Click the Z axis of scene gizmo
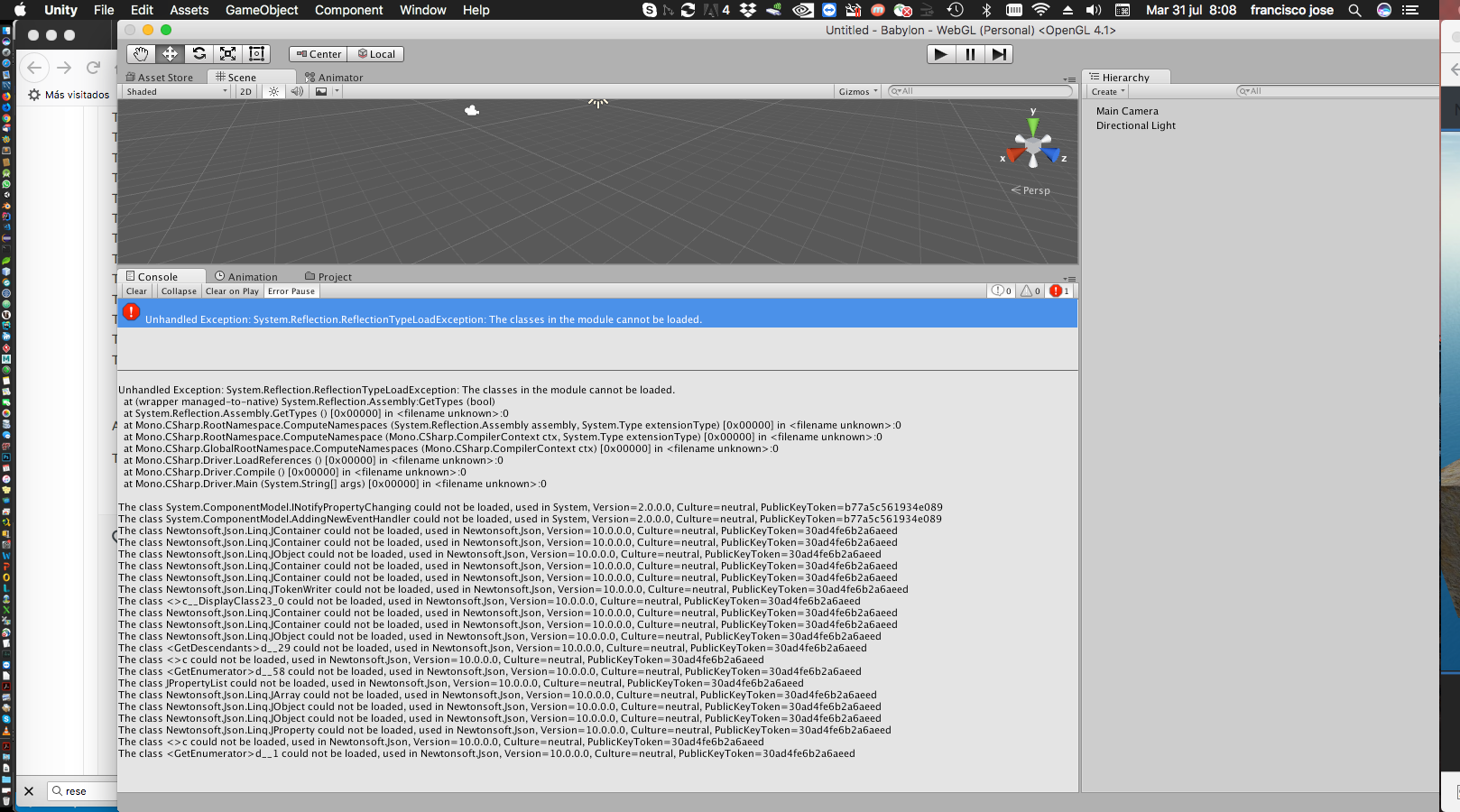The image size is (1460, 812). pyautogui.click(x=1052, y=155)
